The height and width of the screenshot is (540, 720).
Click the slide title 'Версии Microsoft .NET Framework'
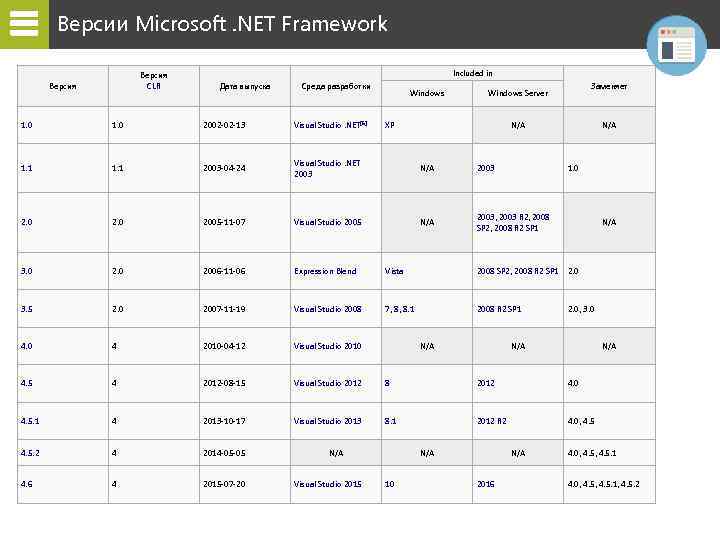[x=222, y=24]
